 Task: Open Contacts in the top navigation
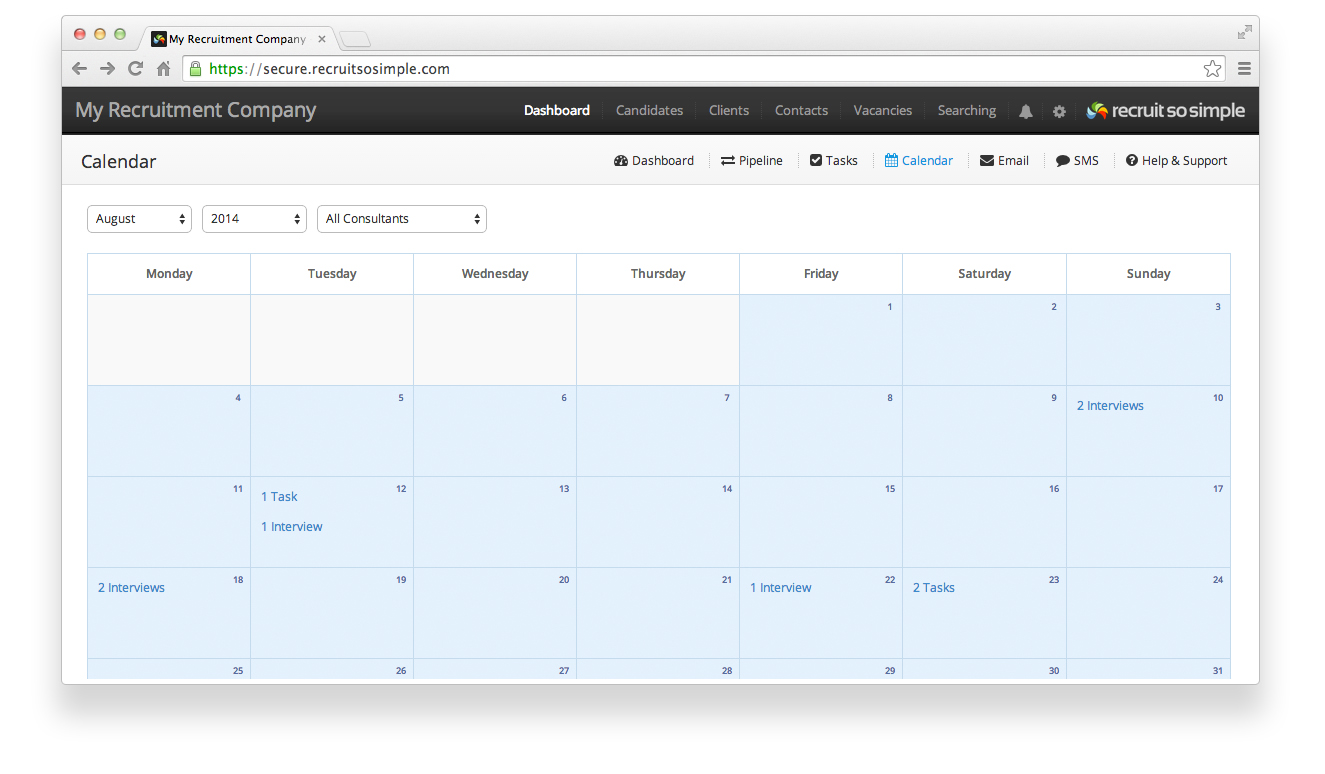tap(802, 111)
